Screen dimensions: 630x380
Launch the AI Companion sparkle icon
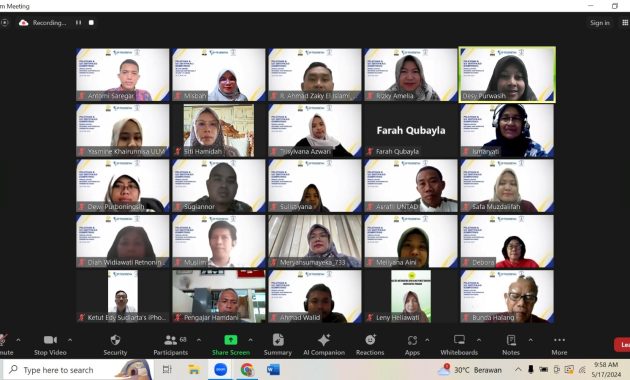pyautogui.click(x=323, y=340)
